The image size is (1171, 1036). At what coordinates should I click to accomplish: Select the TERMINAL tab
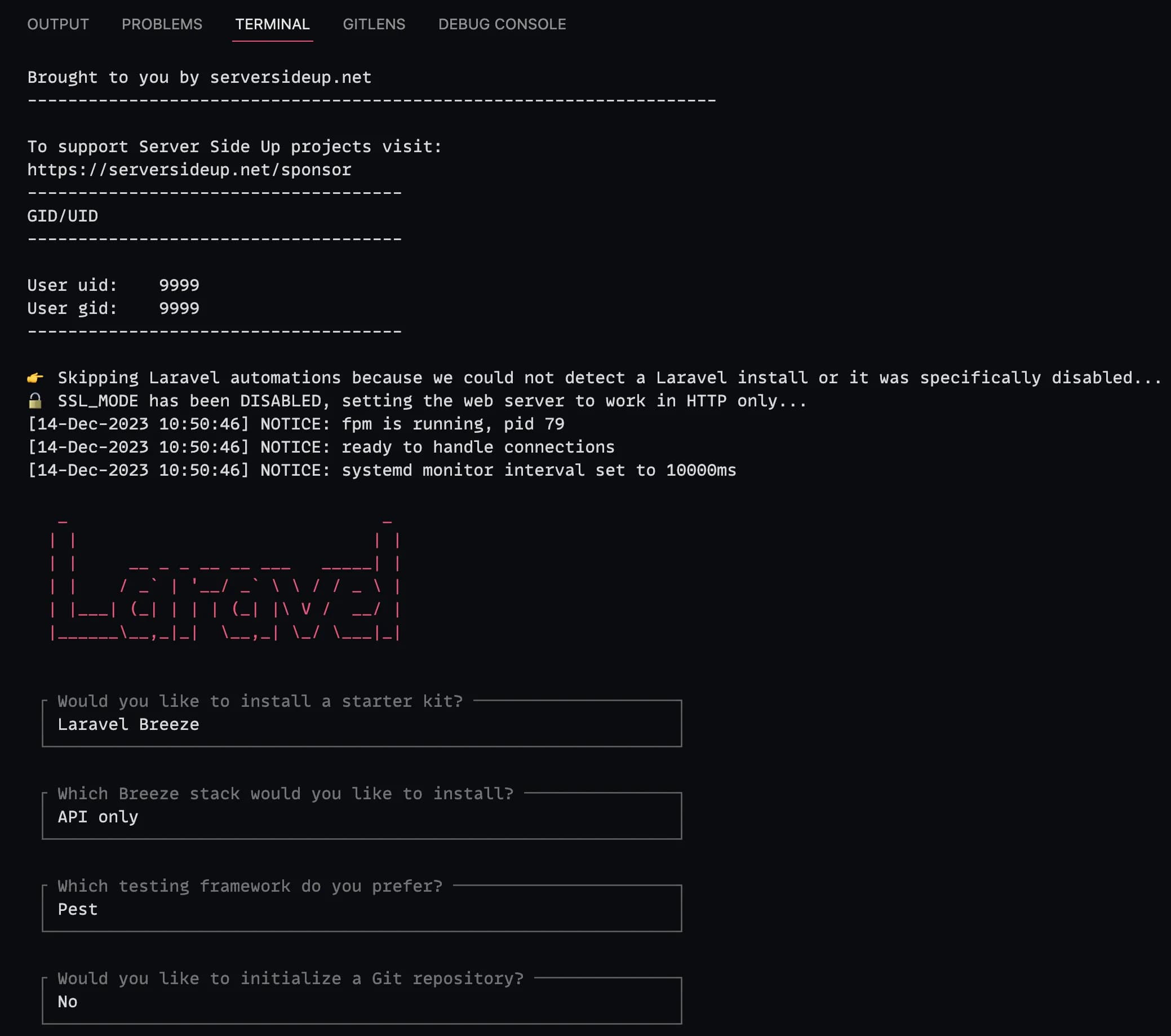tap(272, 24)
